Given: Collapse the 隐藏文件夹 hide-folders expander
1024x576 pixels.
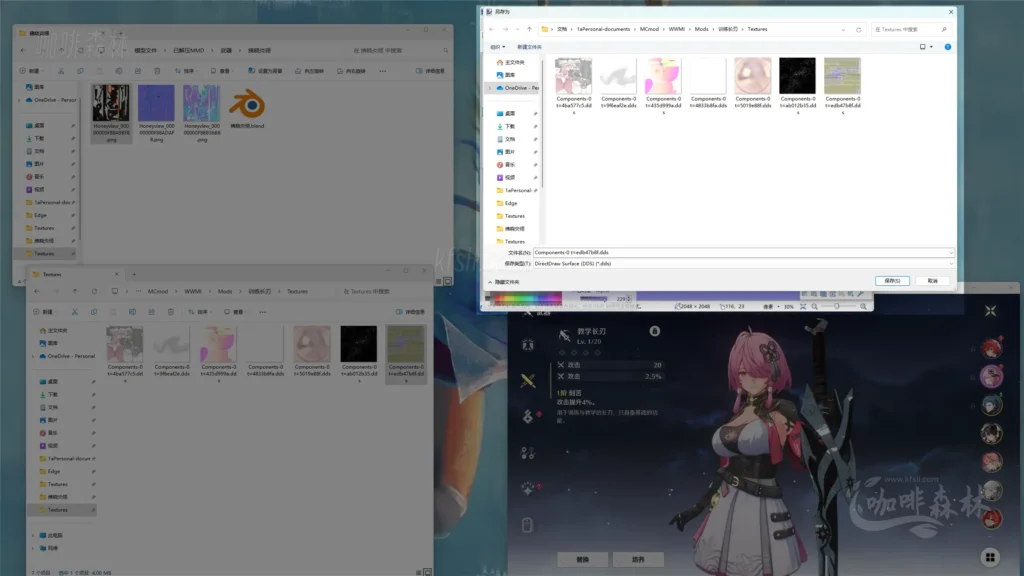Looking at the screenshot, I should pyautogui.click(x=490, y=279).
